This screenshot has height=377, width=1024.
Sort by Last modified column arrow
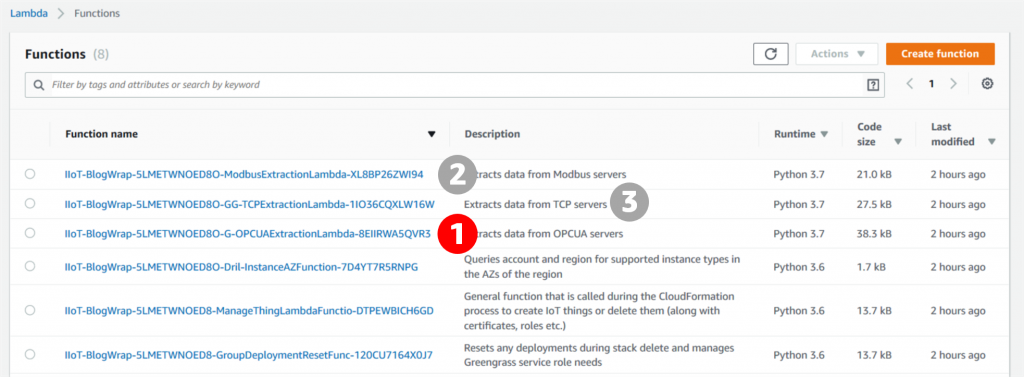(x=992, y=142)
